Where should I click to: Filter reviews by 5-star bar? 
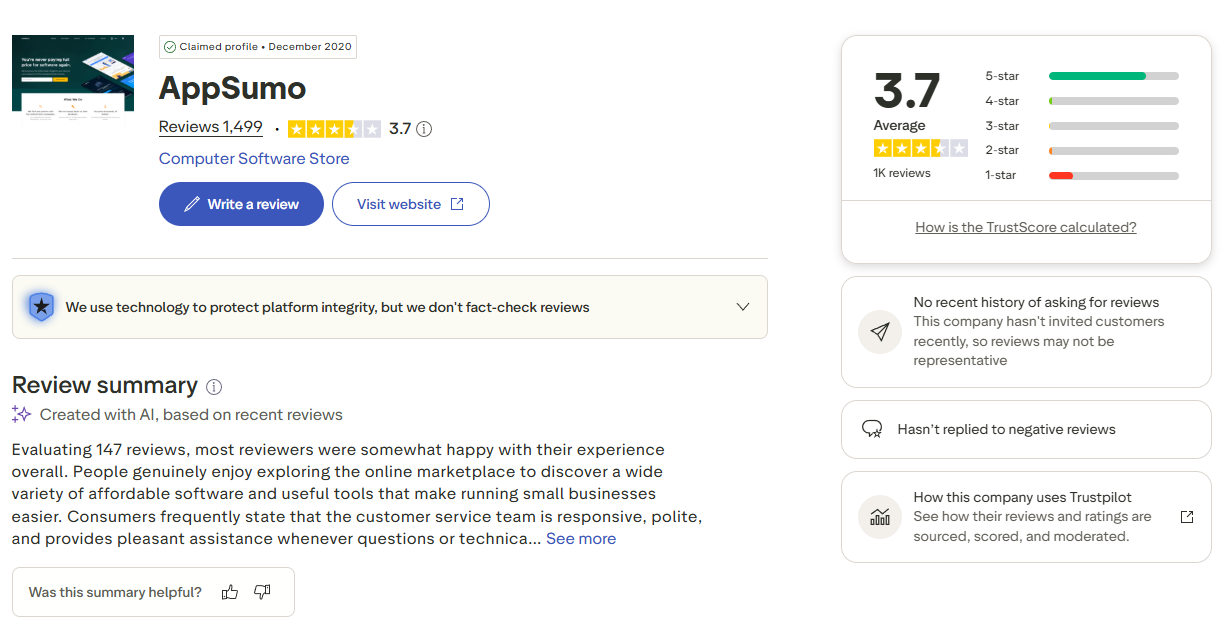(1114, 76)
